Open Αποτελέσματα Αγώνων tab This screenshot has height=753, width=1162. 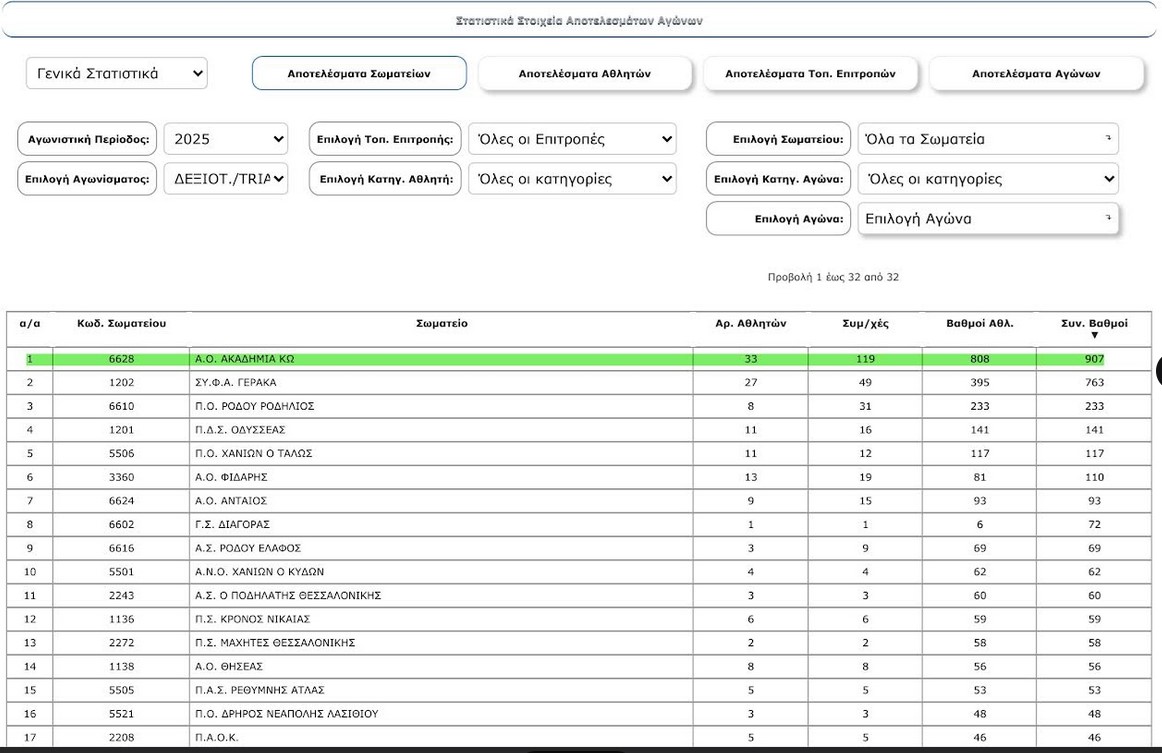(1035, 73)
